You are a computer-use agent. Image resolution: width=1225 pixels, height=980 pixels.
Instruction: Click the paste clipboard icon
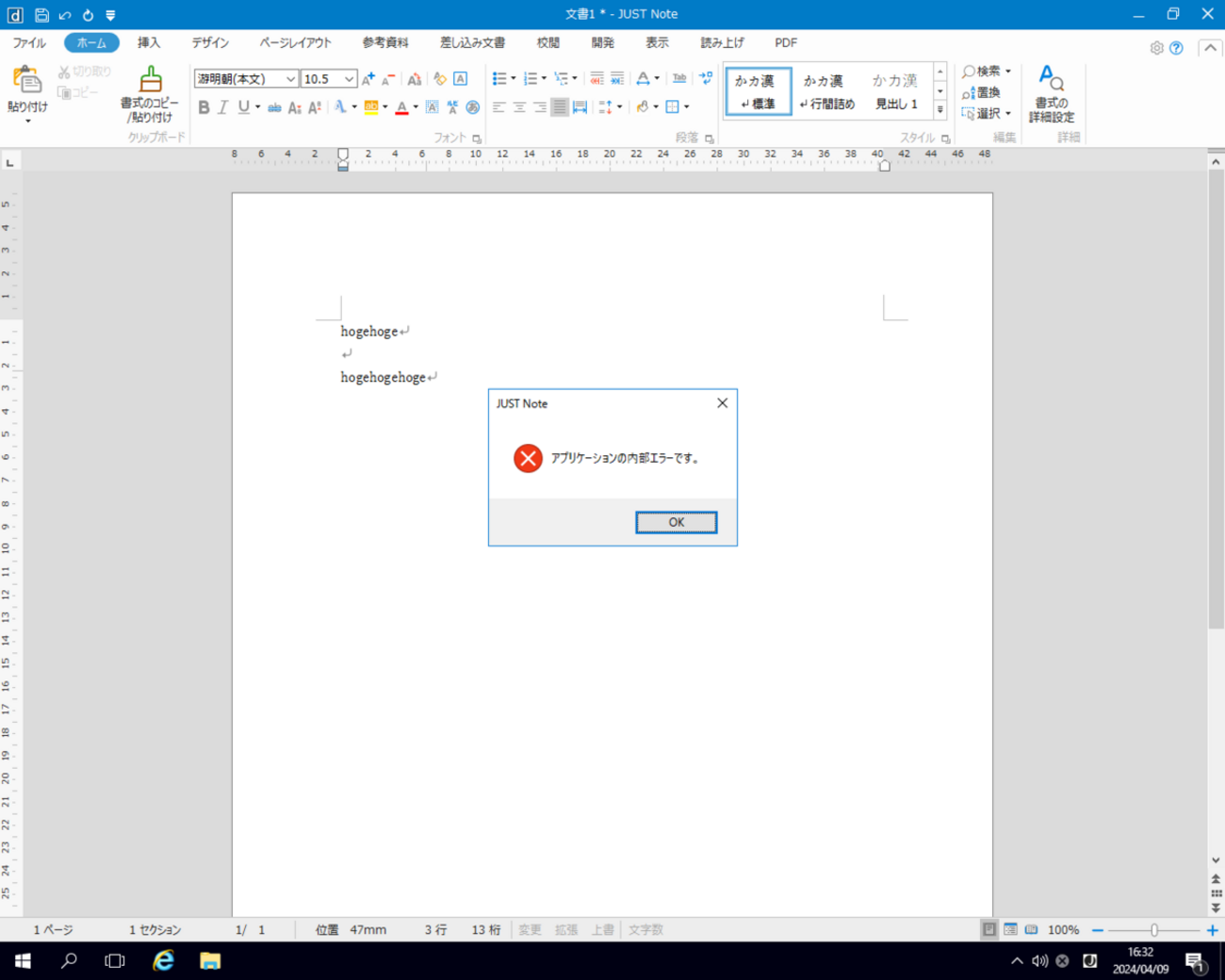click(26, 81)
